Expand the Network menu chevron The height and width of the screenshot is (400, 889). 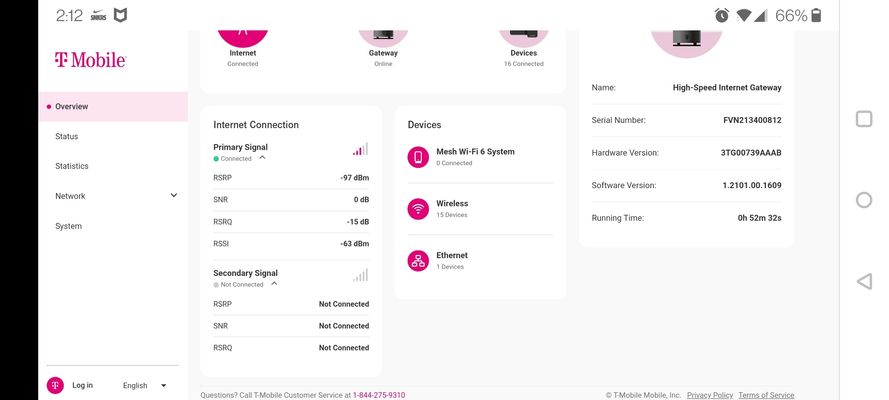174,195
